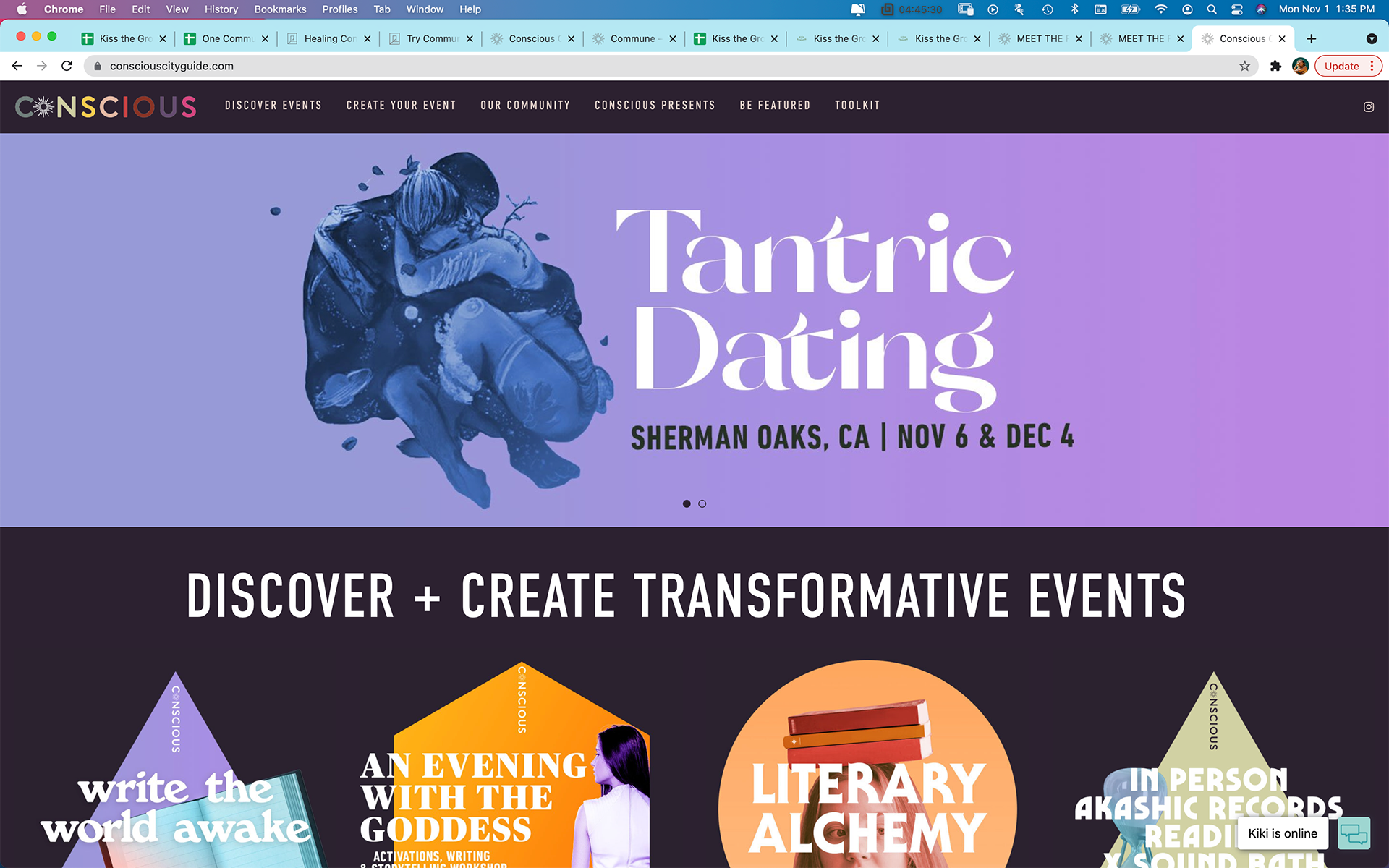
Task: Open Control Center in menu bar
Action: [x=1236, y=9]
